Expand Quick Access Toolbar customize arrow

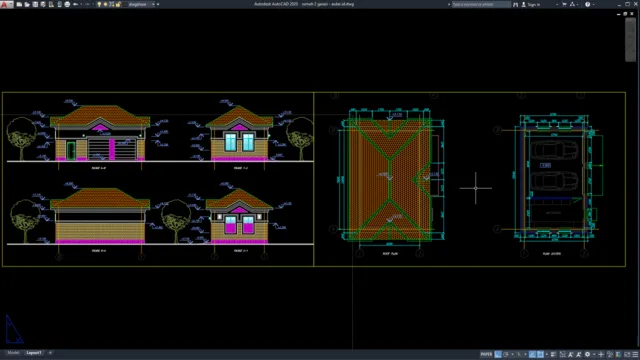[158, 4]
